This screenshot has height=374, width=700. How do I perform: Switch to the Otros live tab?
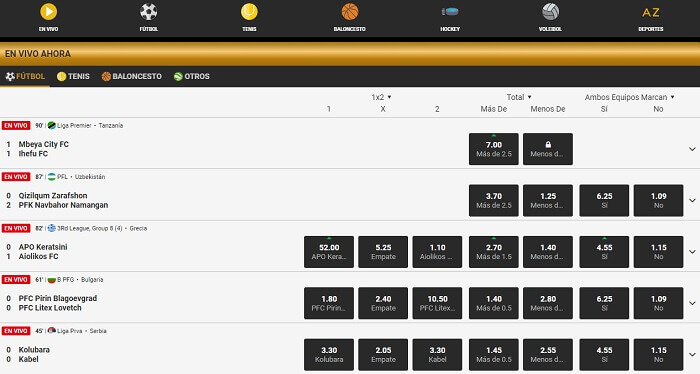(192, 76)
